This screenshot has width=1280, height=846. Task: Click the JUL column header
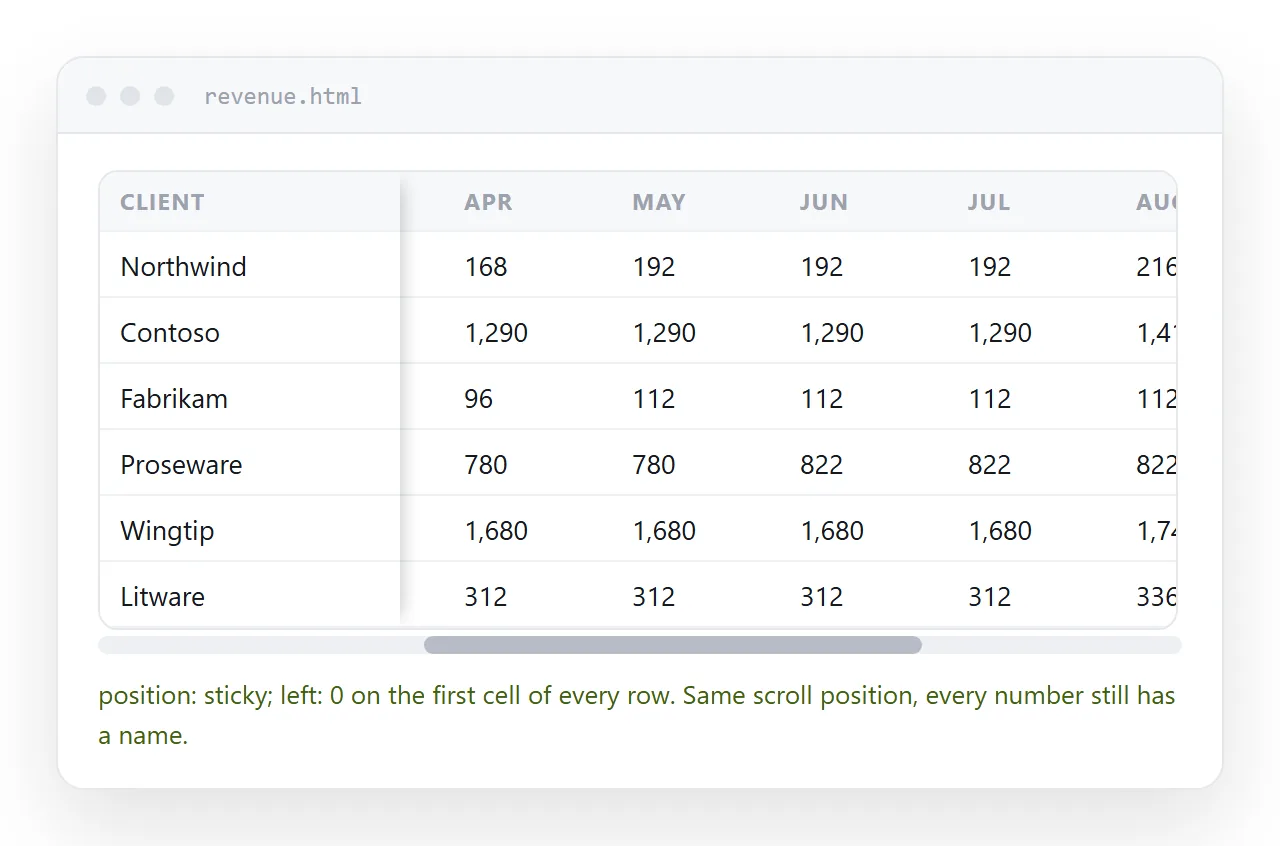989,202
